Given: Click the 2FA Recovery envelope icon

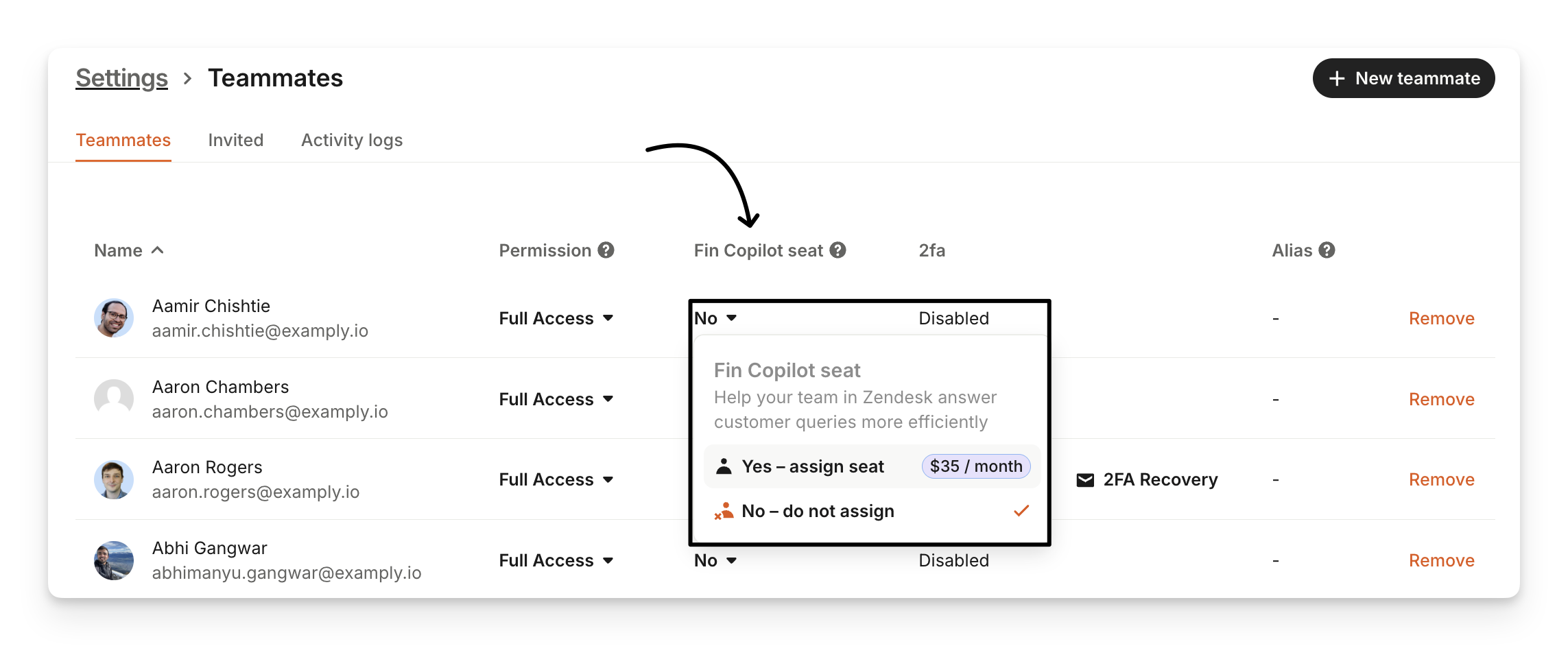Looking at the screenshot, I should (x=1085, y=480).
